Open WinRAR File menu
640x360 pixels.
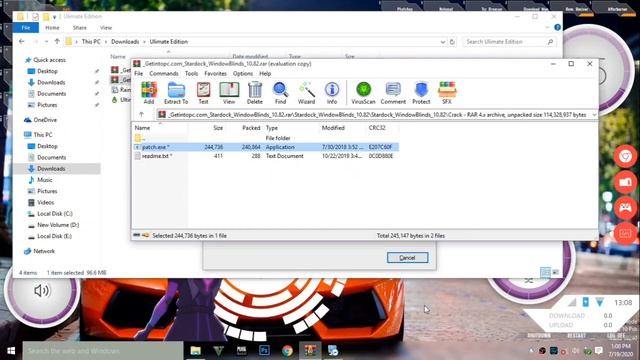click(139, 73)
